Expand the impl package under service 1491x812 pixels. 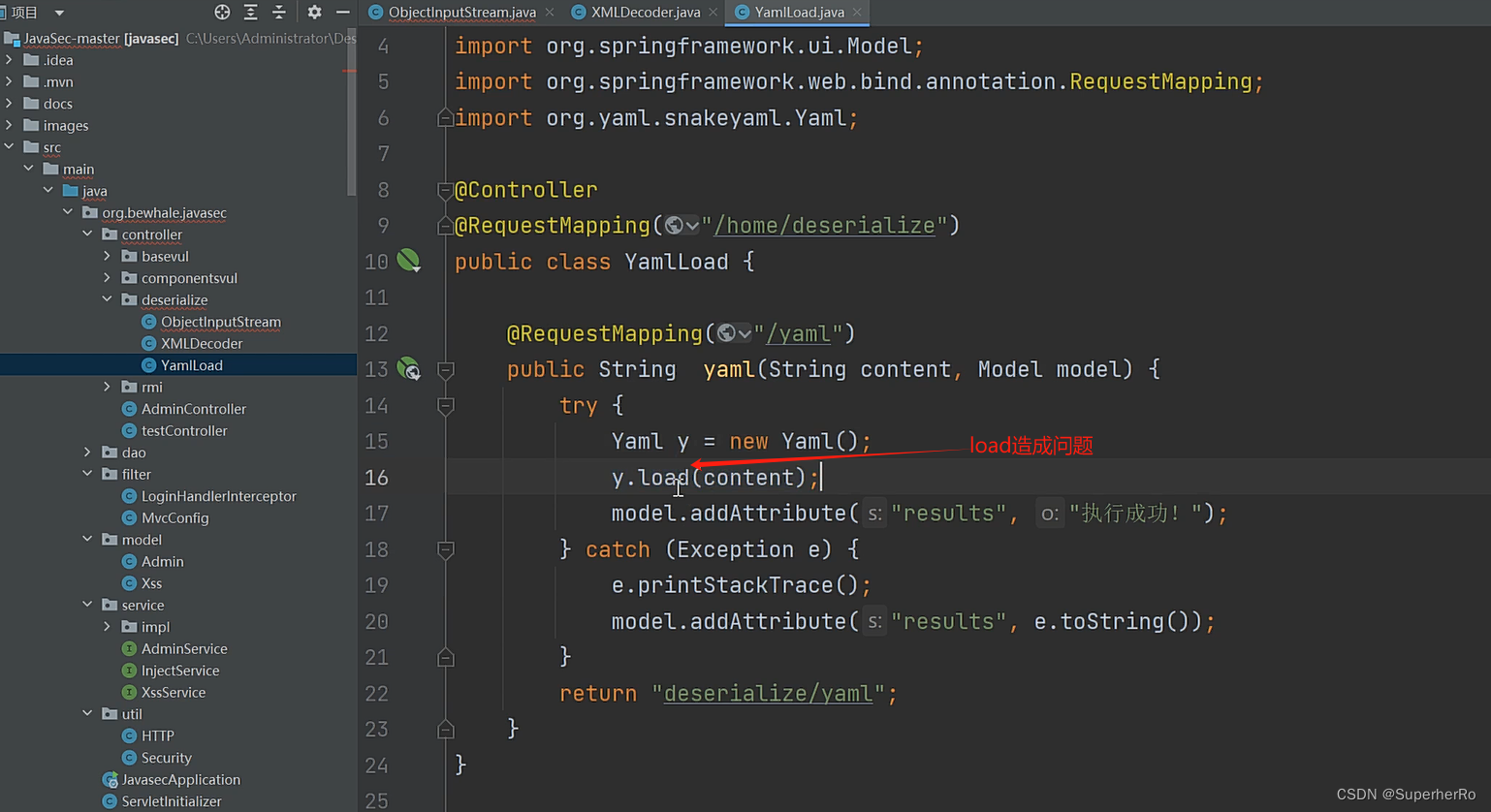[x=107, y=627]
